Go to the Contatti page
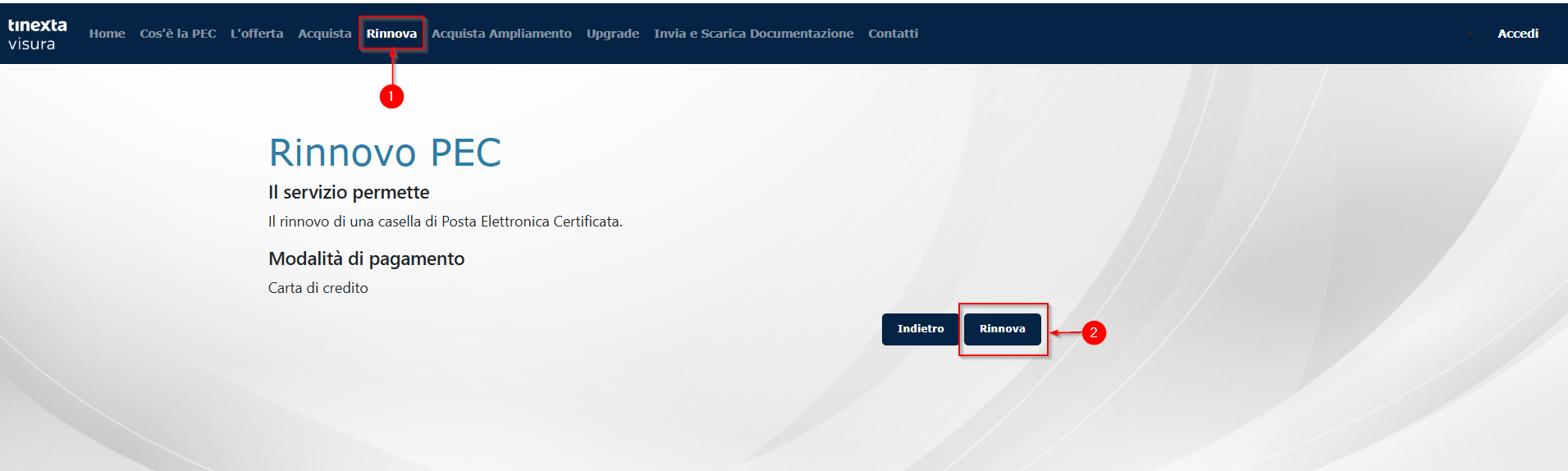 pos(893,34)
